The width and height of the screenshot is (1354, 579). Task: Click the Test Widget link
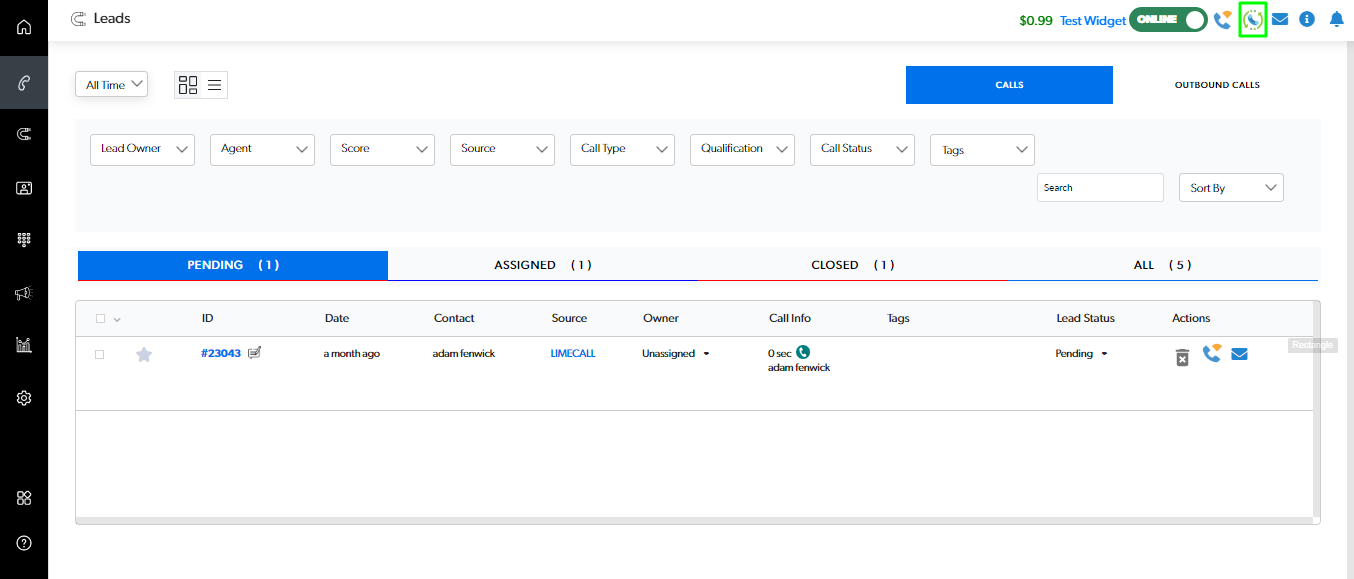point(1093,20)
